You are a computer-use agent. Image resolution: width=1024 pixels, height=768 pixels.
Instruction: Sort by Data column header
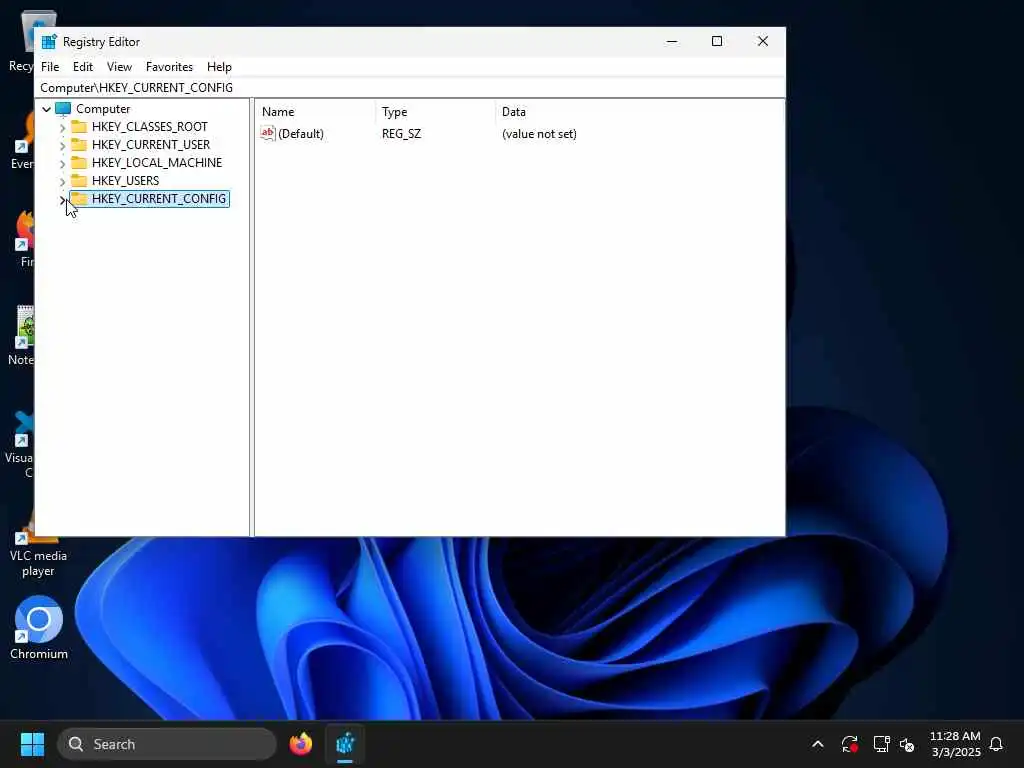pos(639,112)
